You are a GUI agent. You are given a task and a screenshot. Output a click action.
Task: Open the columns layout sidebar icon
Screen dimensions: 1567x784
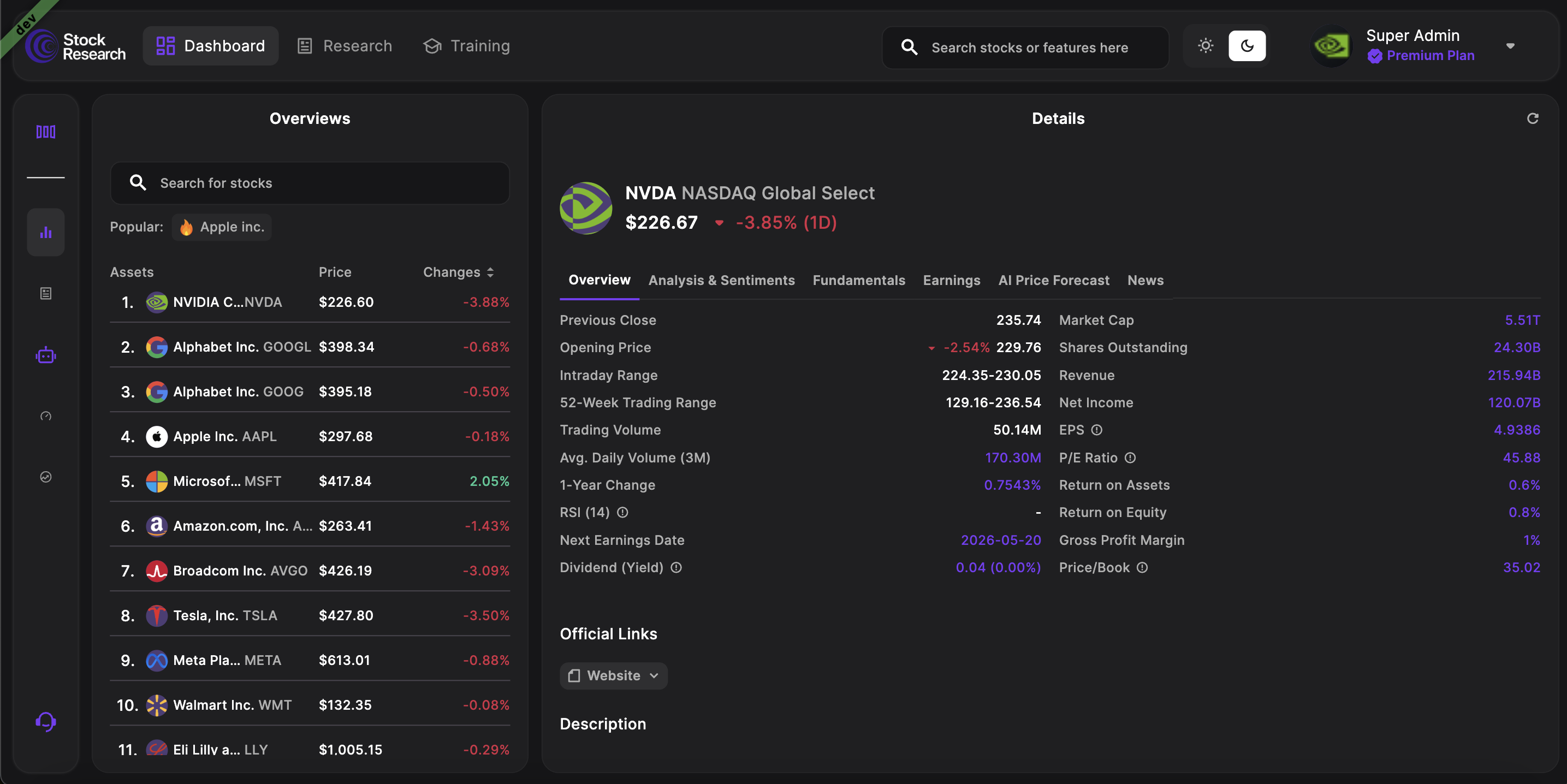(x=46, y=132)
